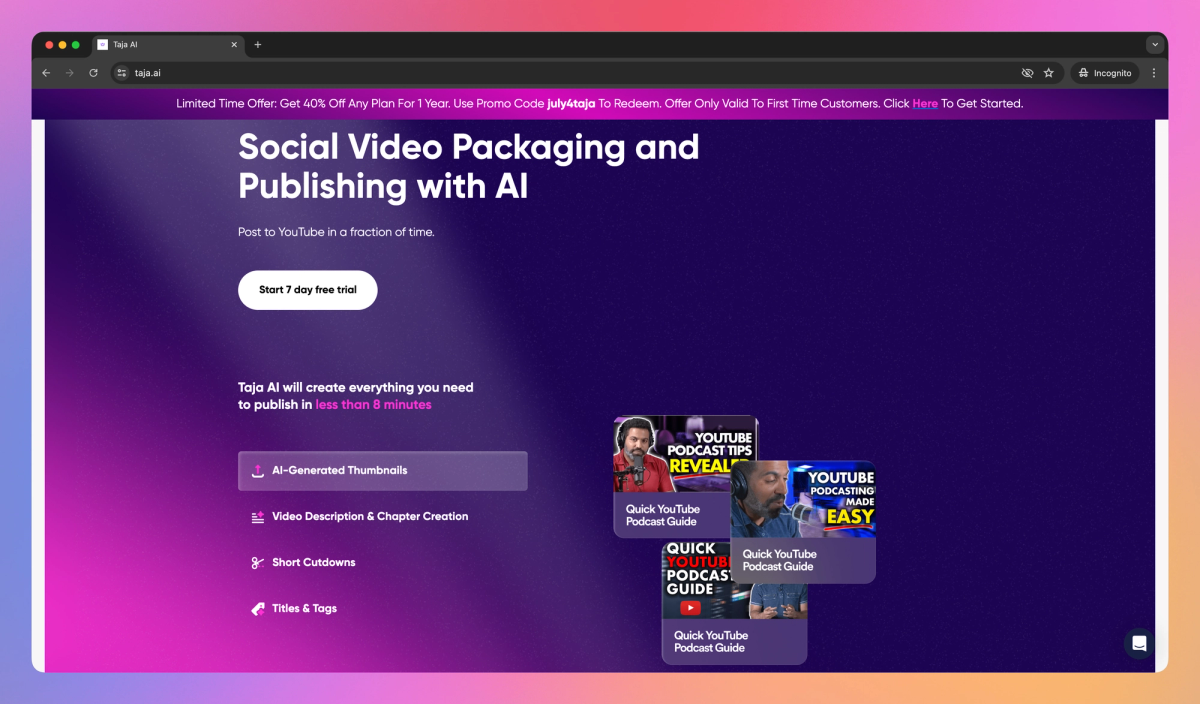The image size is (1200, 704).
Task: Expand the tab search dropdown arrow
Action: coord(1155,45)
